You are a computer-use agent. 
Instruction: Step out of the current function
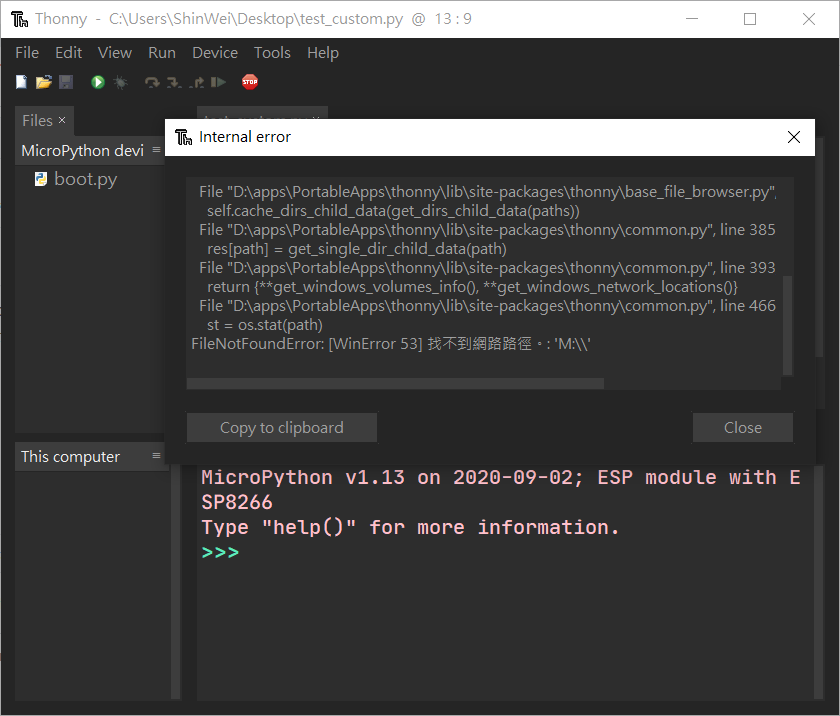(x=198, y=81)
